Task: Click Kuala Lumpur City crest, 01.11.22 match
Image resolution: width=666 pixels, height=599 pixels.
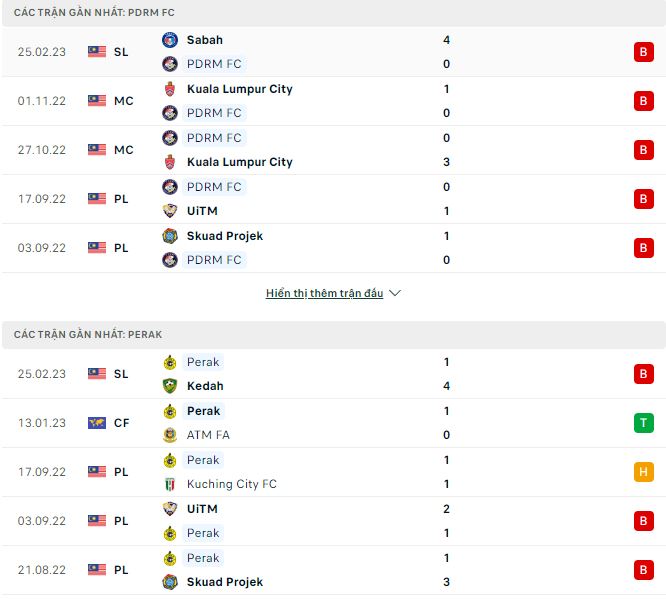Action: [169, 89]
